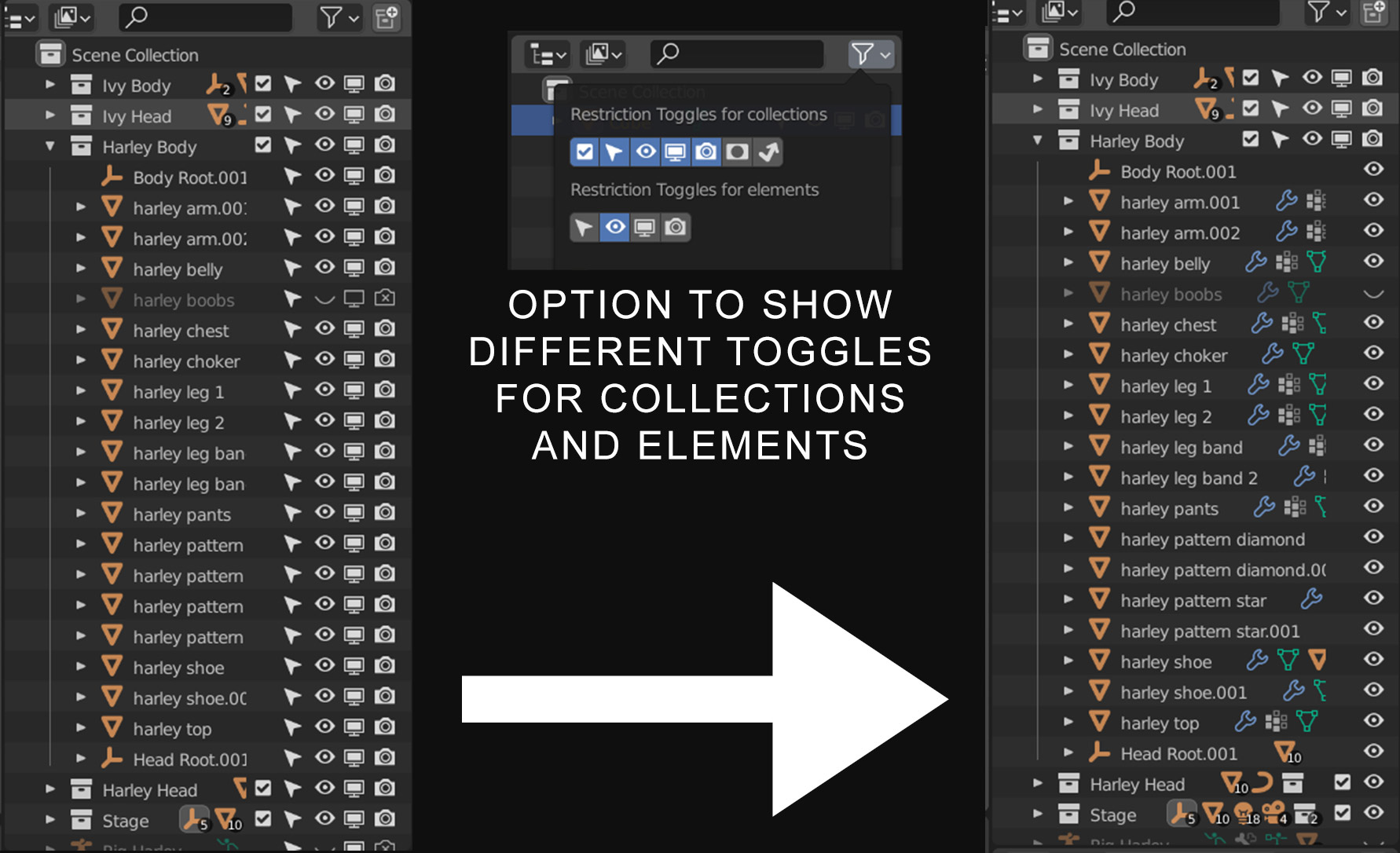The height and width of the screenshot is (853, 1400).
Task: Open display mode dropdown in left outliner header
Action: pyautogui.click(x=71, y=16)
